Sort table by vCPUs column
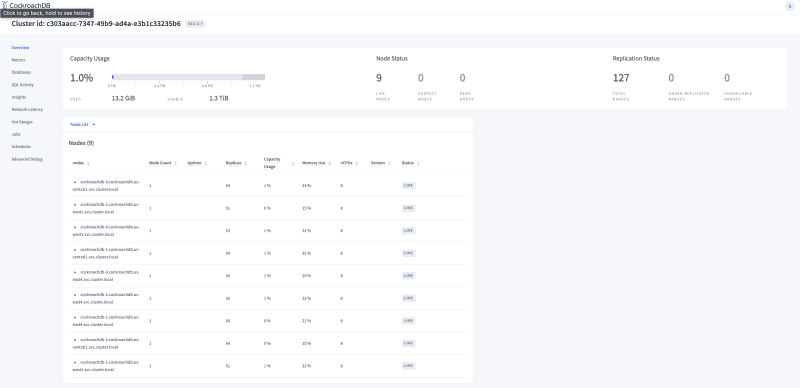 tap(349, 163)
